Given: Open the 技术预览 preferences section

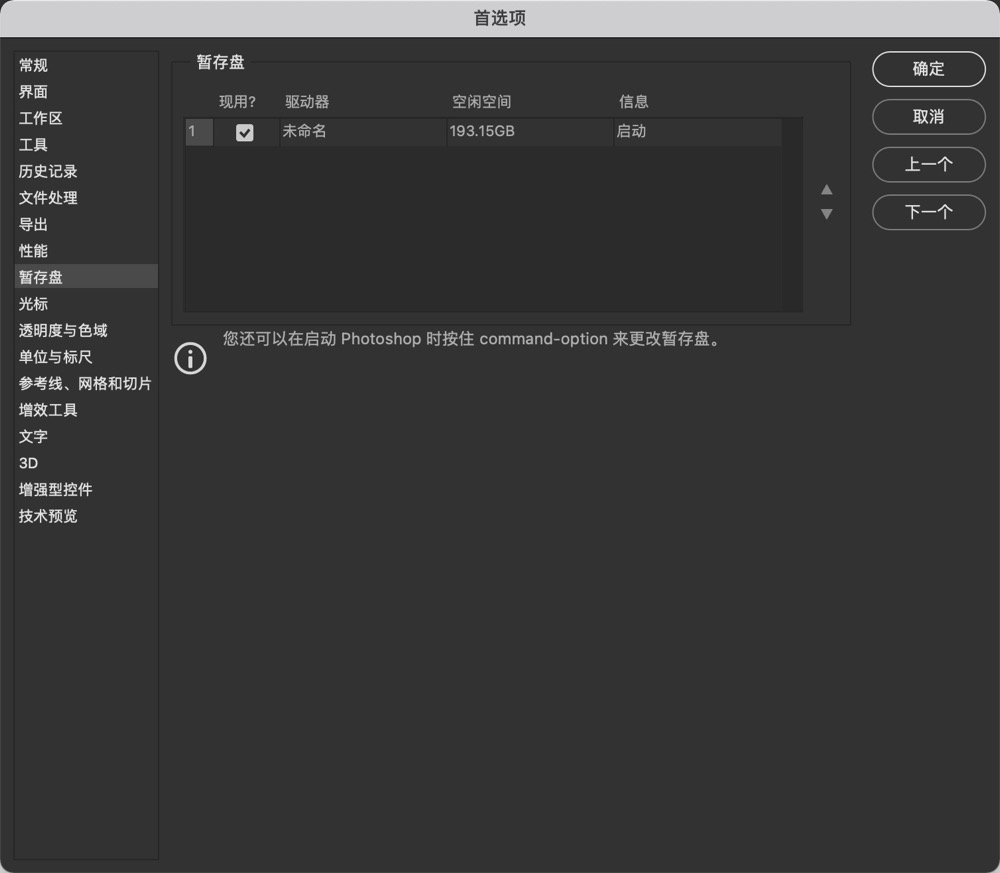Looking at the screenshot, I should pyautogui.click(x=47, y=516).
